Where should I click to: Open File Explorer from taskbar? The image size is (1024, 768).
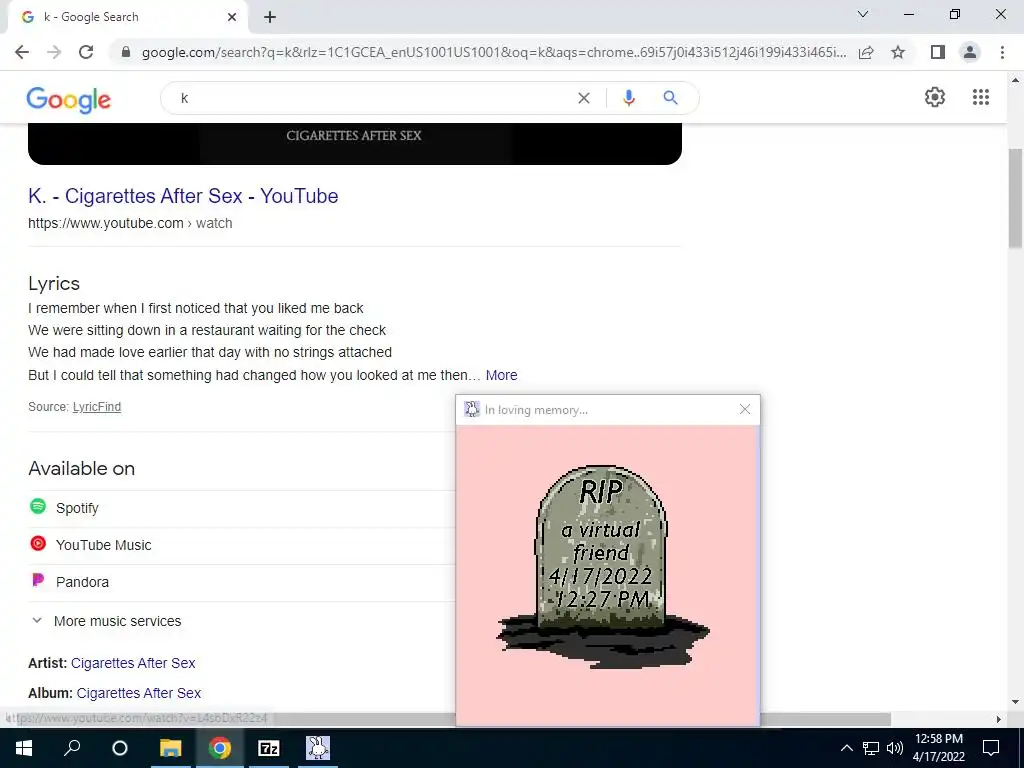tap(170, 748)
